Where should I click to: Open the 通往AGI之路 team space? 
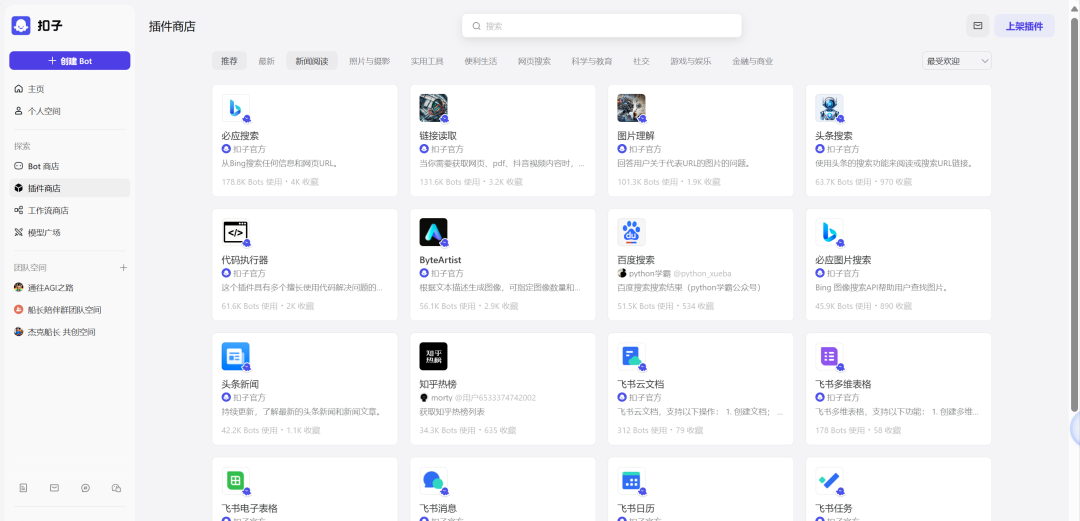pyautogui.click(x=50, y=288)
